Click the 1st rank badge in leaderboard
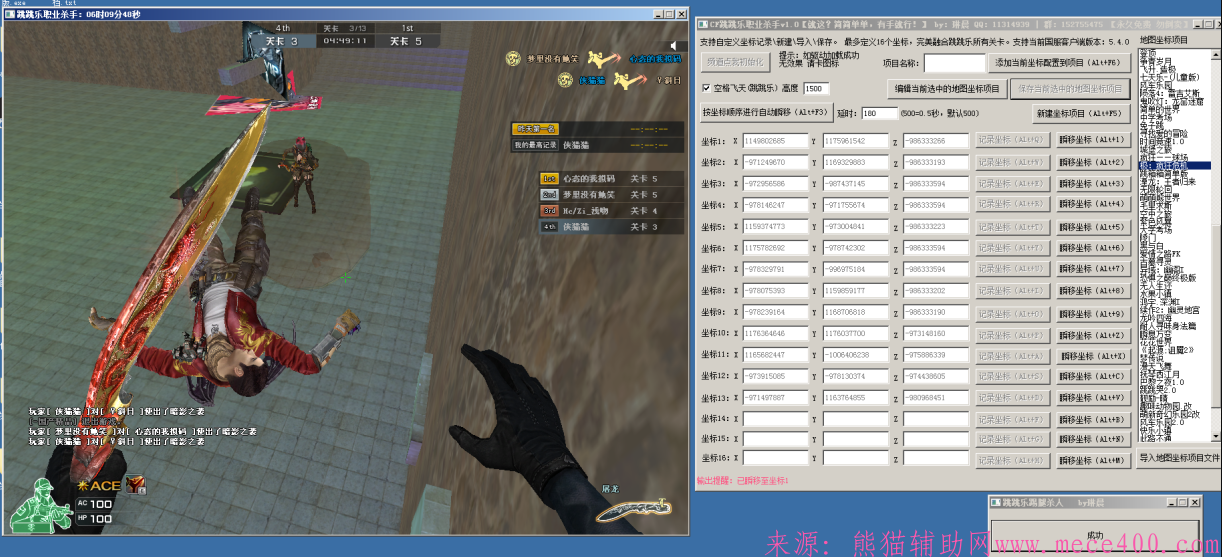 tap(549, 178)
